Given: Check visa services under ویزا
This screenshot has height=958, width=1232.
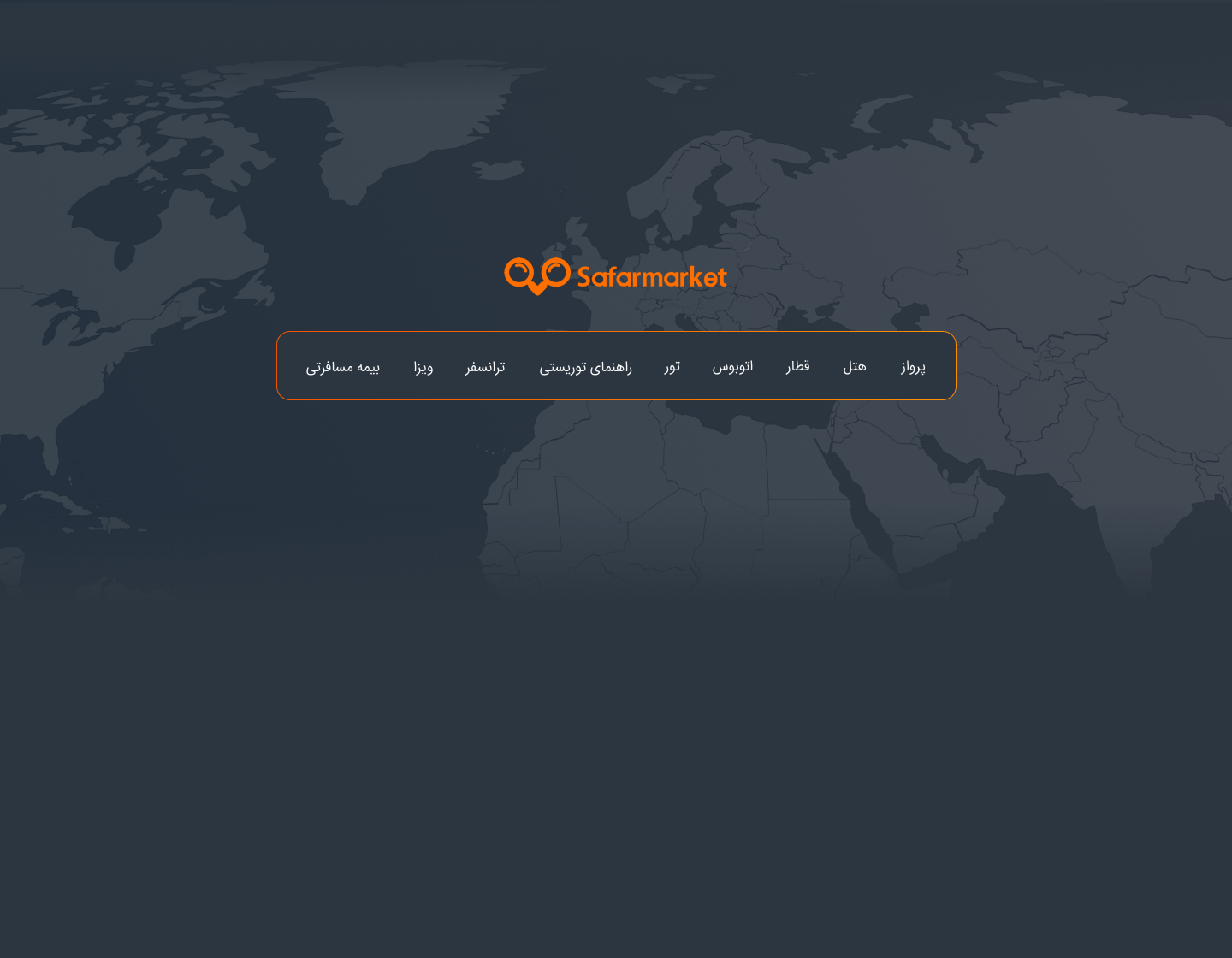Looking at the screenshot, I should point(423,367).
